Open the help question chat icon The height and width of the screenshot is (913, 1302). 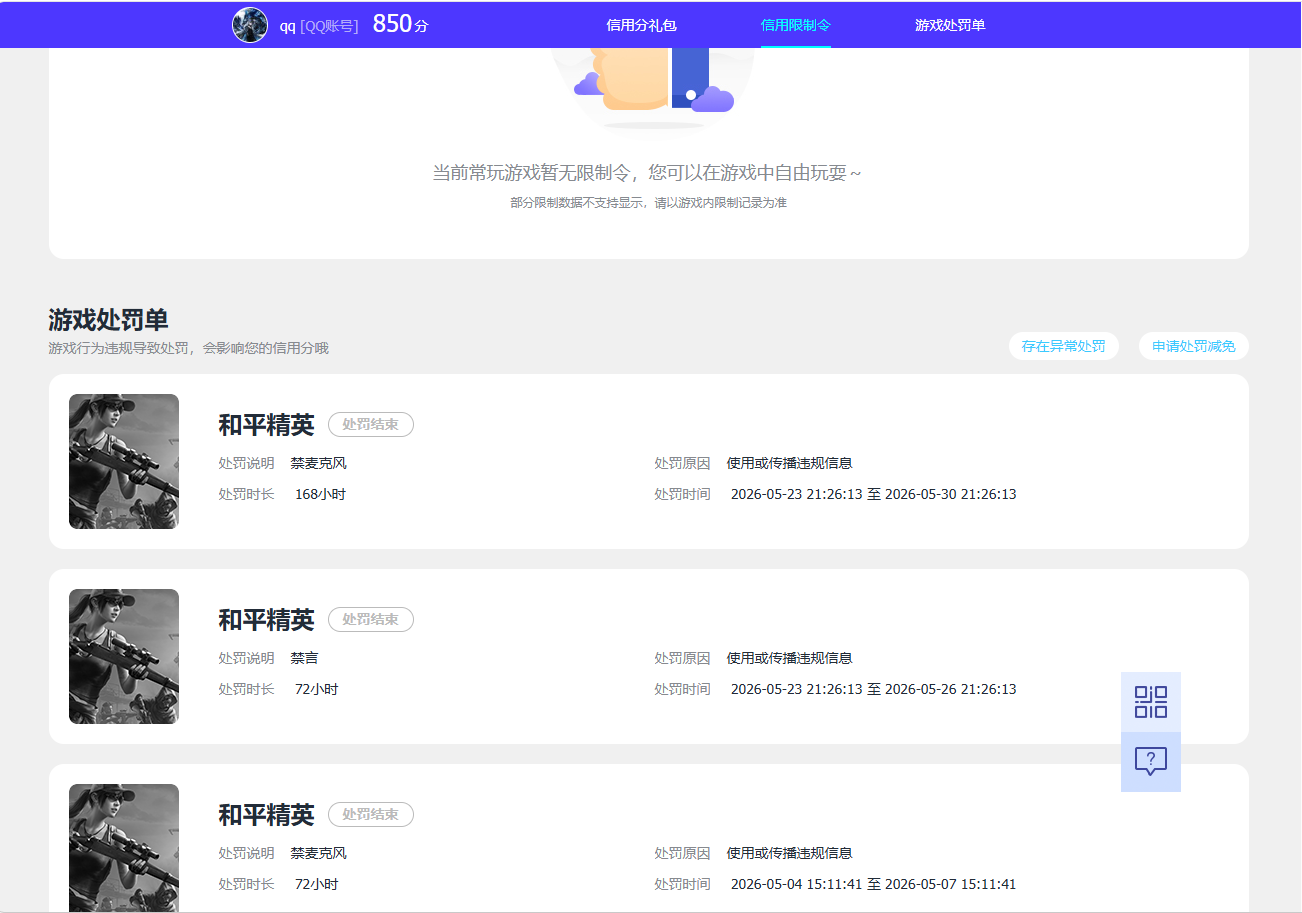pos(1151,762)
